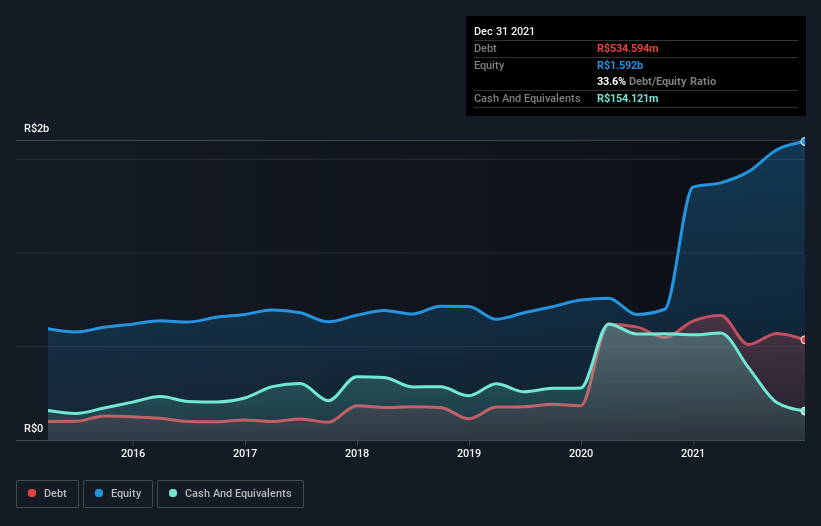
Task: Click the R$2b y-axis label
Action: (37, 128)
